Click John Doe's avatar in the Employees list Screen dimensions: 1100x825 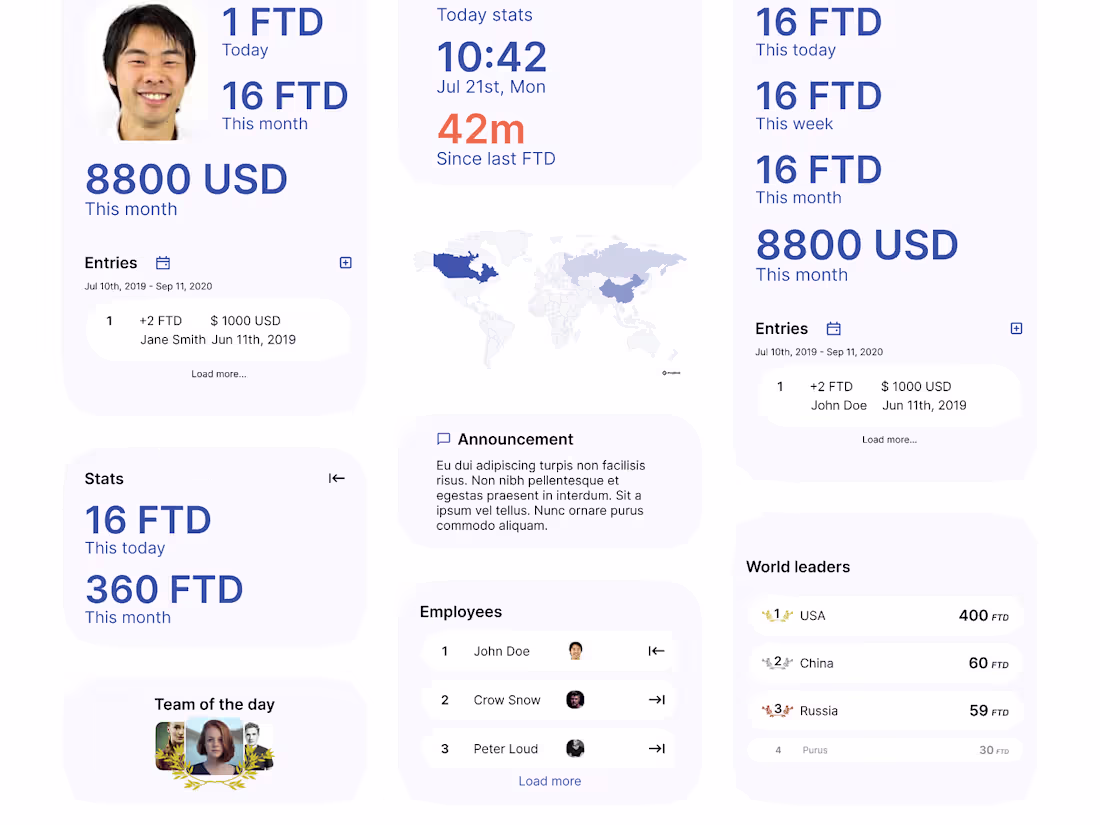coord(575,651)
